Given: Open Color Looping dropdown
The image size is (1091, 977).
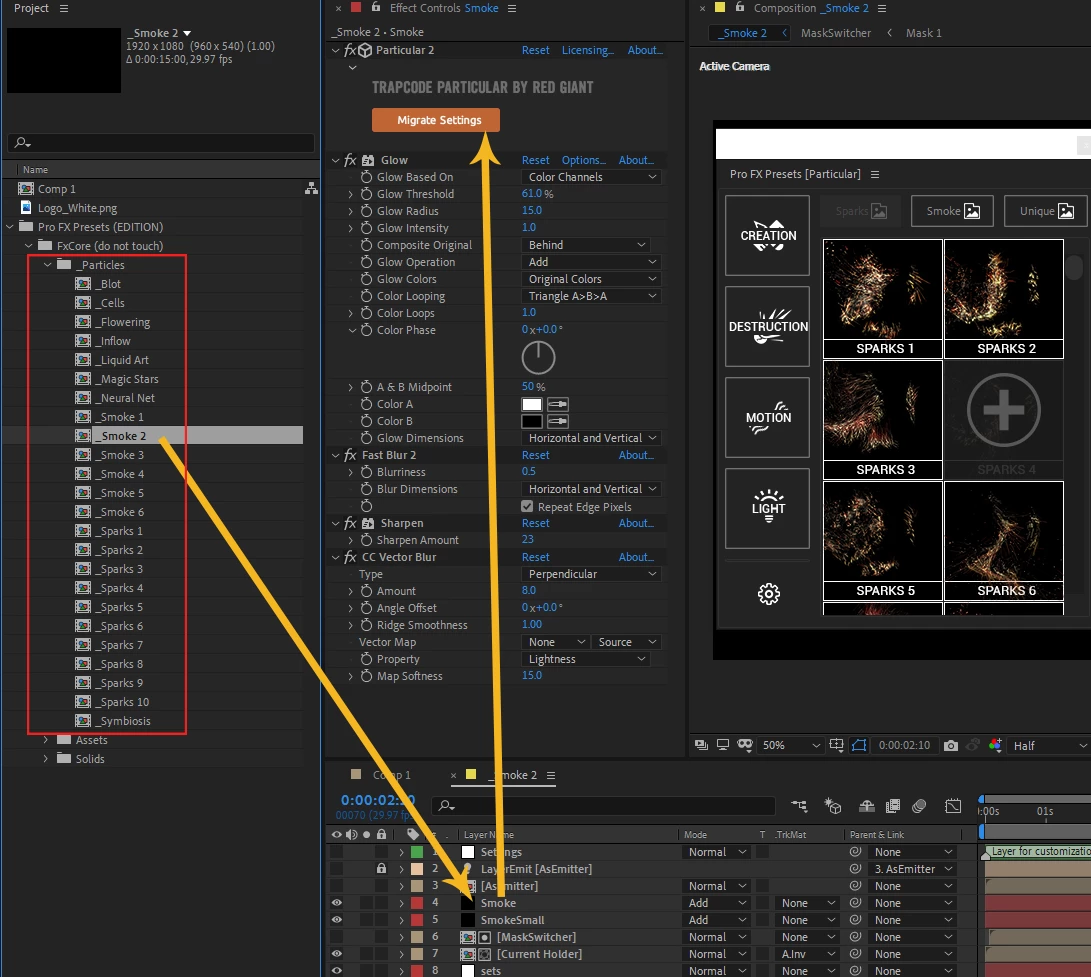Looking at the screenshot, I should tap(590, 296).
